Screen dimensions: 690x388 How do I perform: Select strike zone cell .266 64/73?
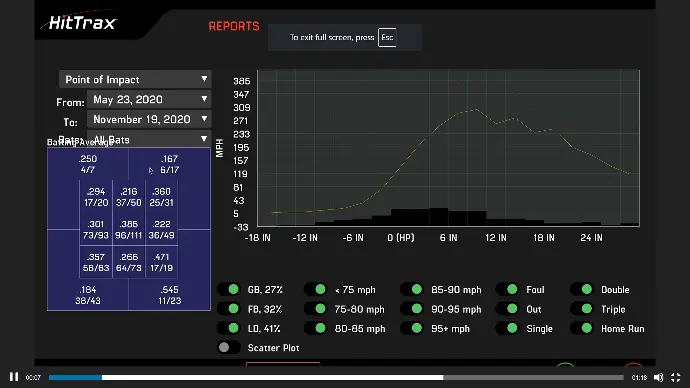(128, 262)
